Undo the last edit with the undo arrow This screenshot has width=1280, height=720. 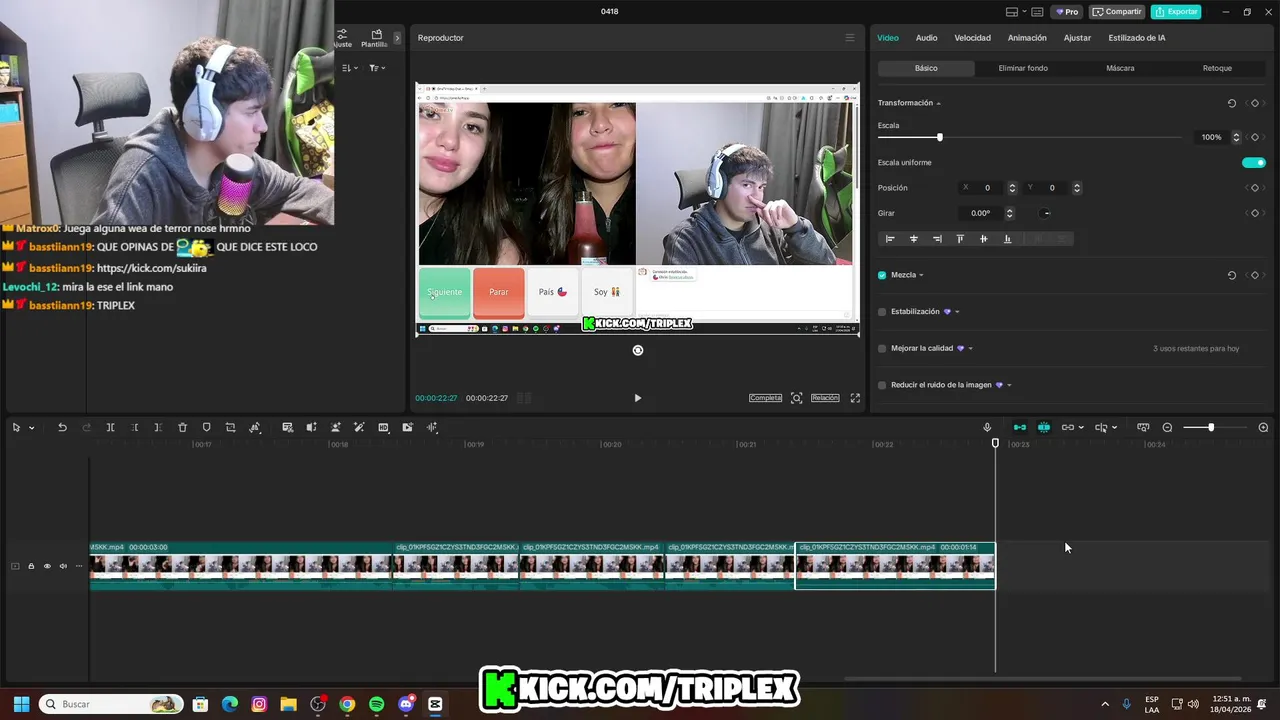[x=62, y=427]
